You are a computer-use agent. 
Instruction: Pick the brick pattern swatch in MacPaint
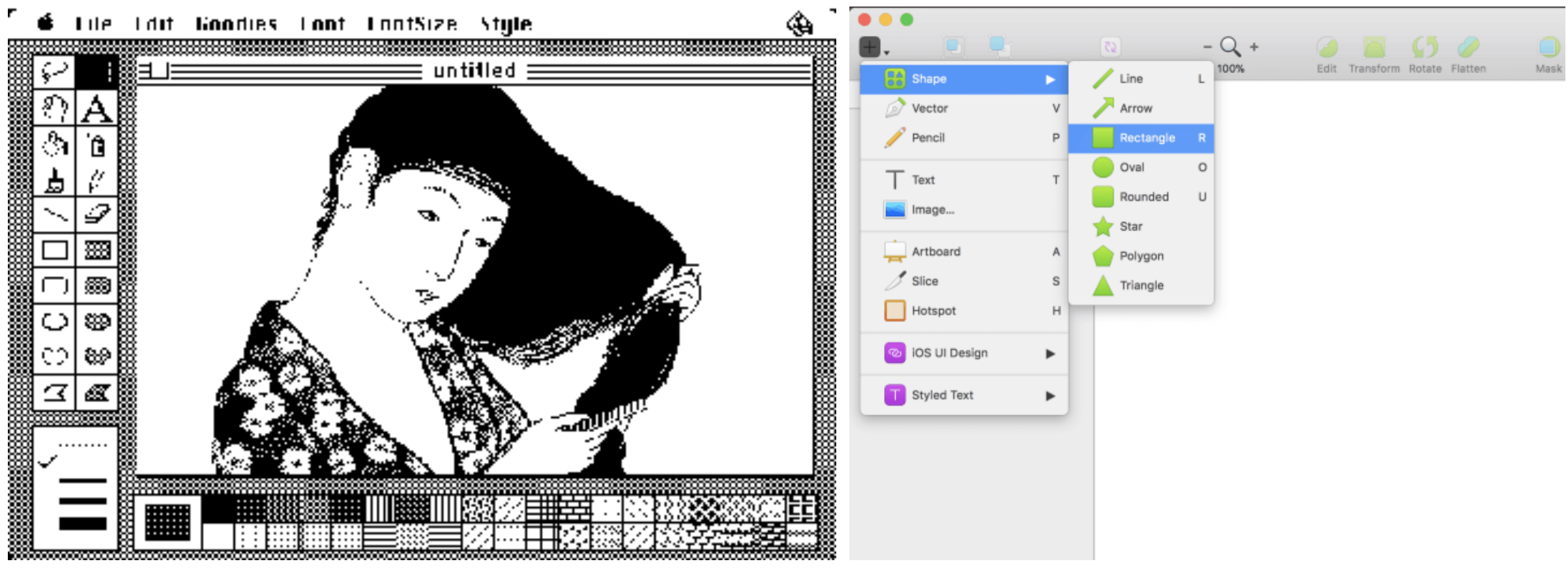coord(574,510)
